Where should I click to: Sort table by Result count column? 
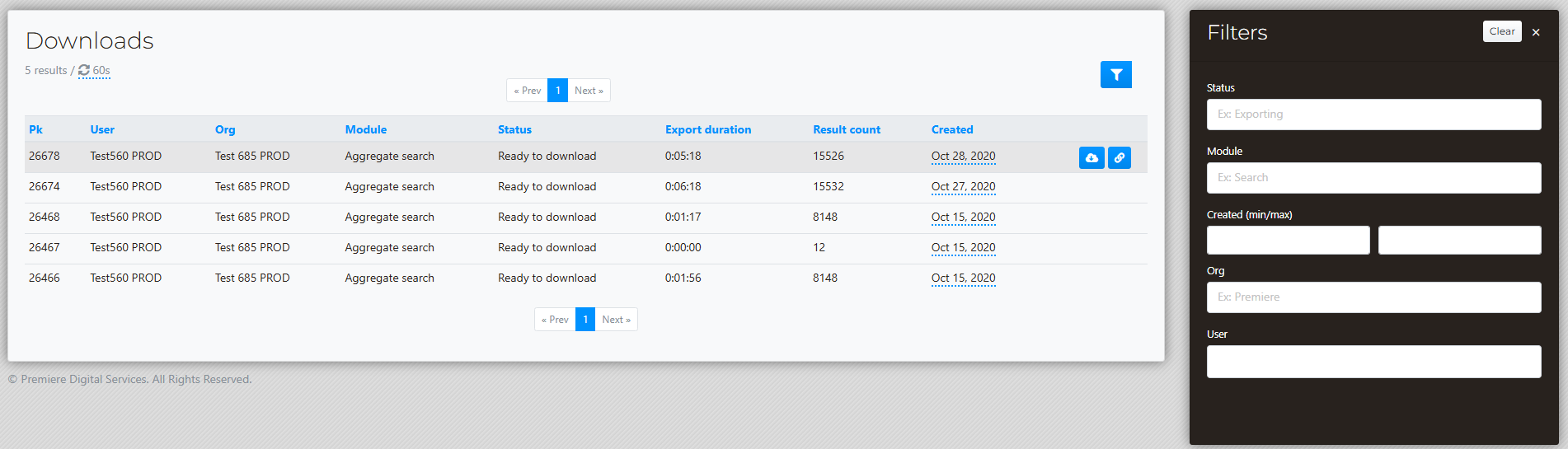coord(847,129)
